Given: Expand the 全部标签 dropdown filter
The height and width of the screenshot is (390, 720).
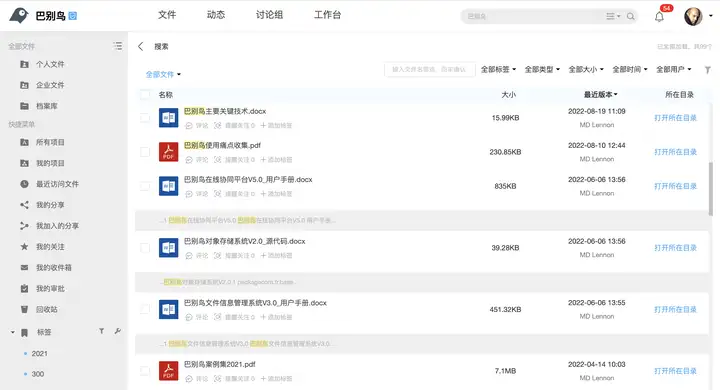Looking at the screenshot, I should click(498, 69).
